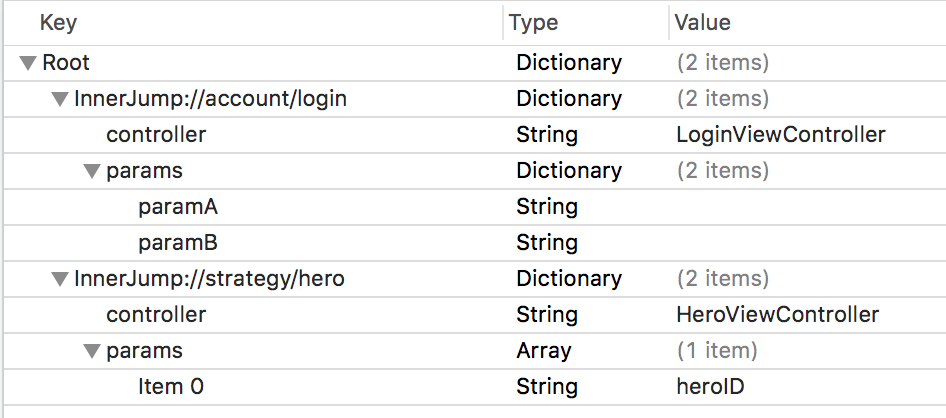Select the paramB key row
Screen dimensions: 946x418
coord(473,243)
